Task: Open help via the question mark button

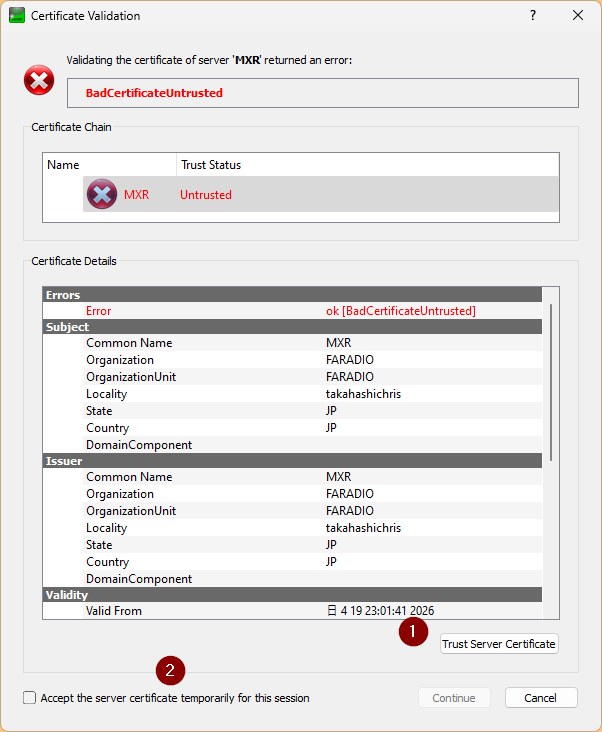Action: 533,15
